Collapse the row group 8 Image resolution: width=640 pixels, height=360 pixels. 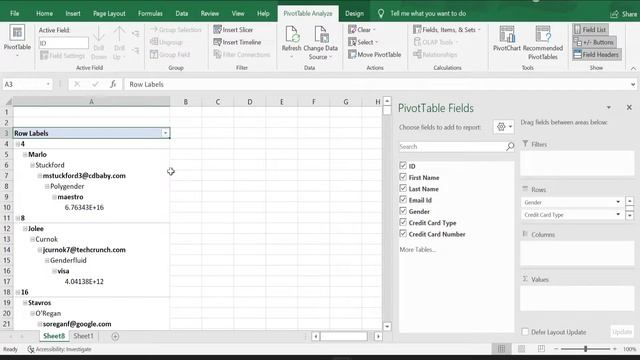[18, 218]
